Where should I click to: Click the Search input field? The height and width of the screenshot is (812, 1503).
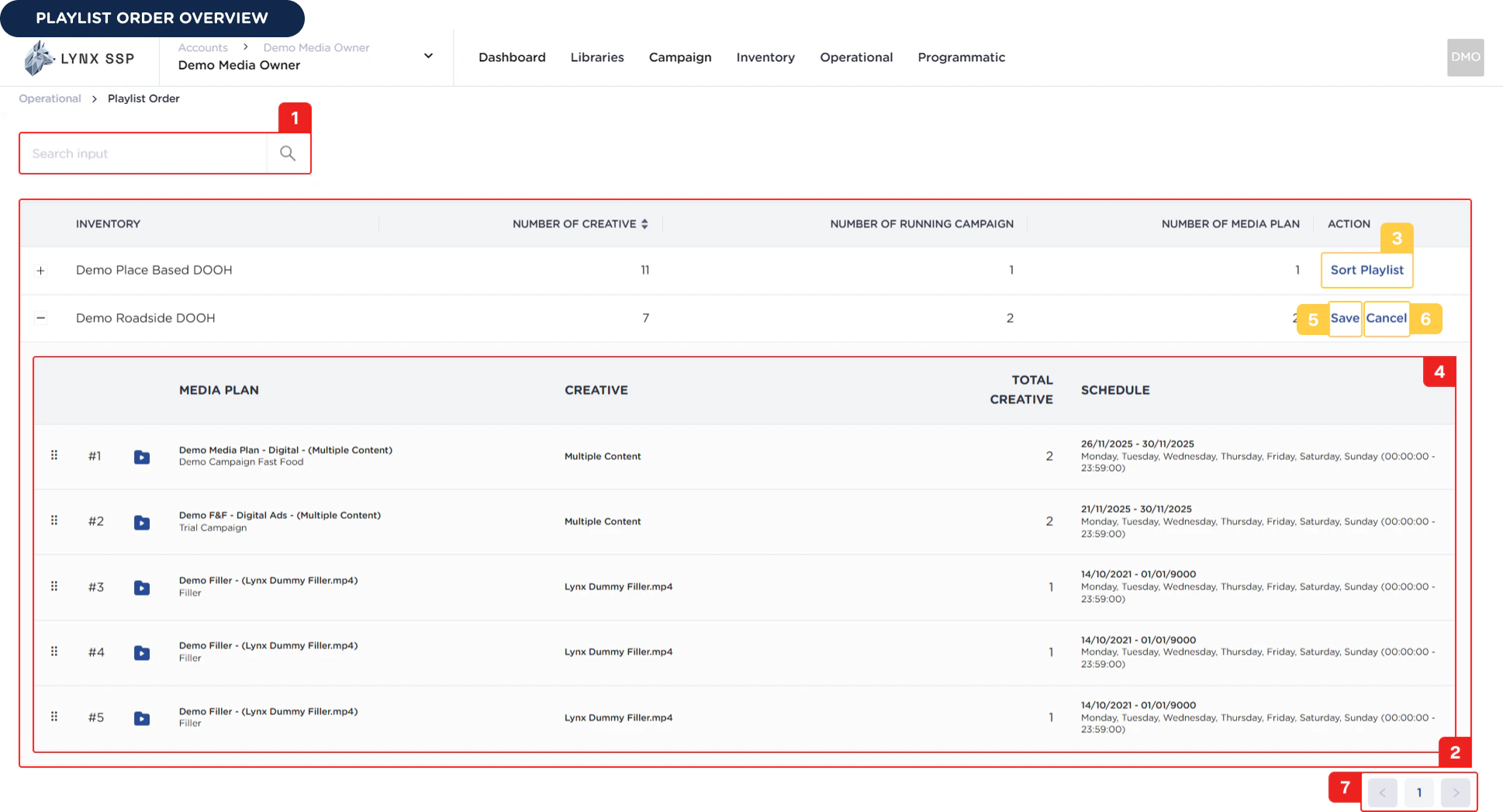click(143, 154)
